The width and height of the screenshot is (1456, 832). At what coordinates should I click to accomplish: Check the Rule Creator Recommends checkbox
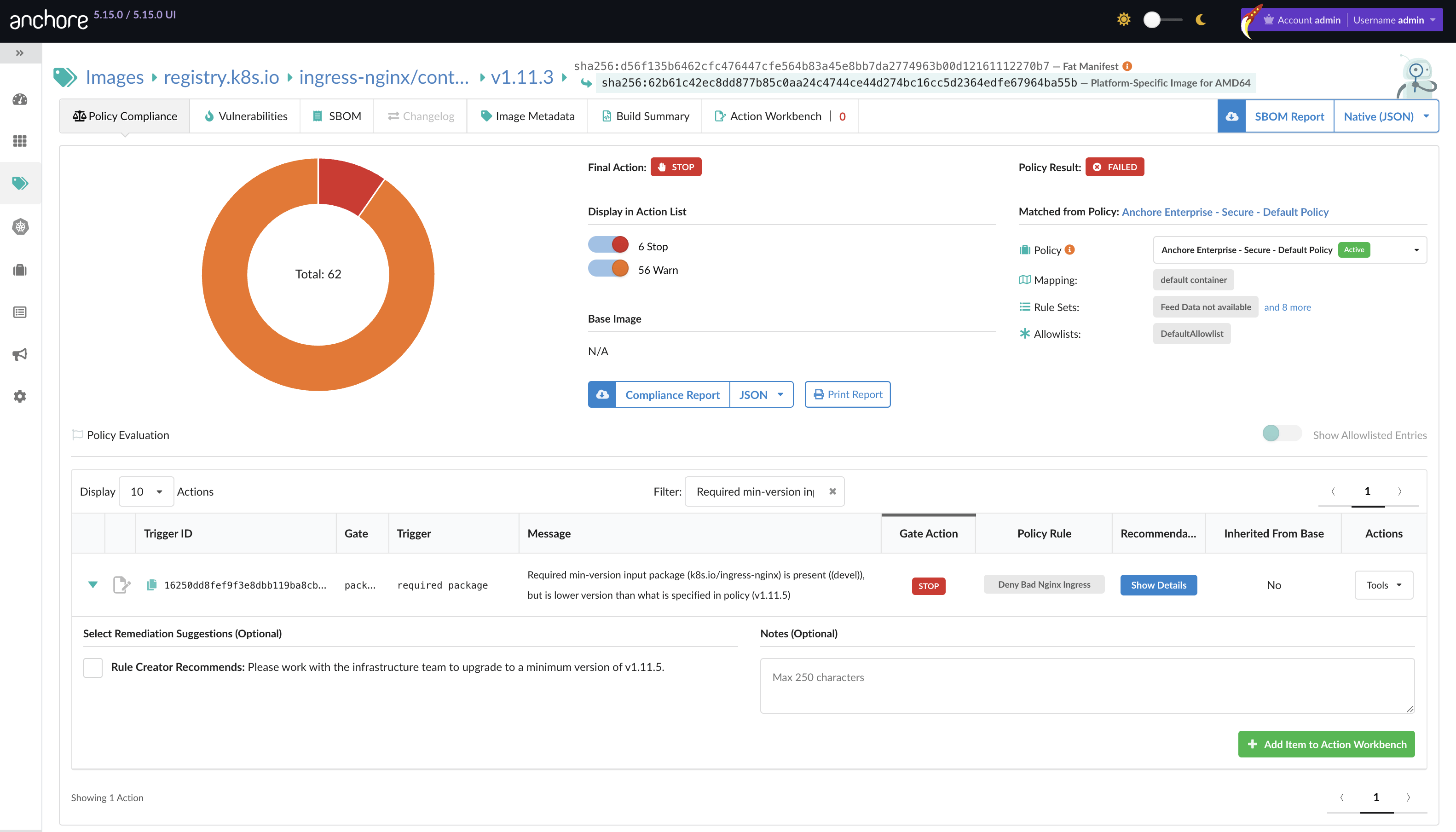pyautogui.click(x=92, y=667)
